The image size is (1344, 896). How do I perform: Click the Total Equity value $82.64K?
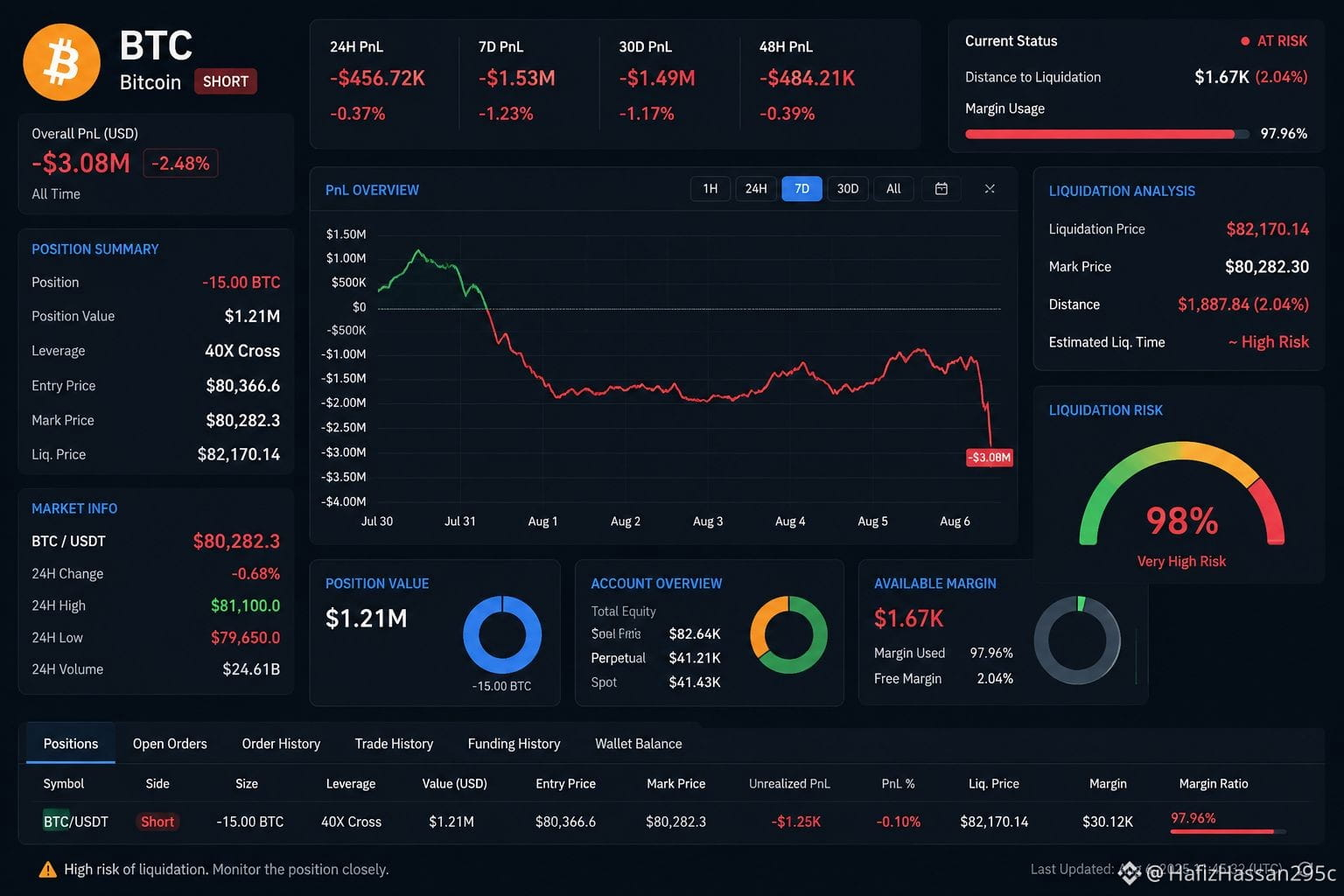[x=695, y=633]
